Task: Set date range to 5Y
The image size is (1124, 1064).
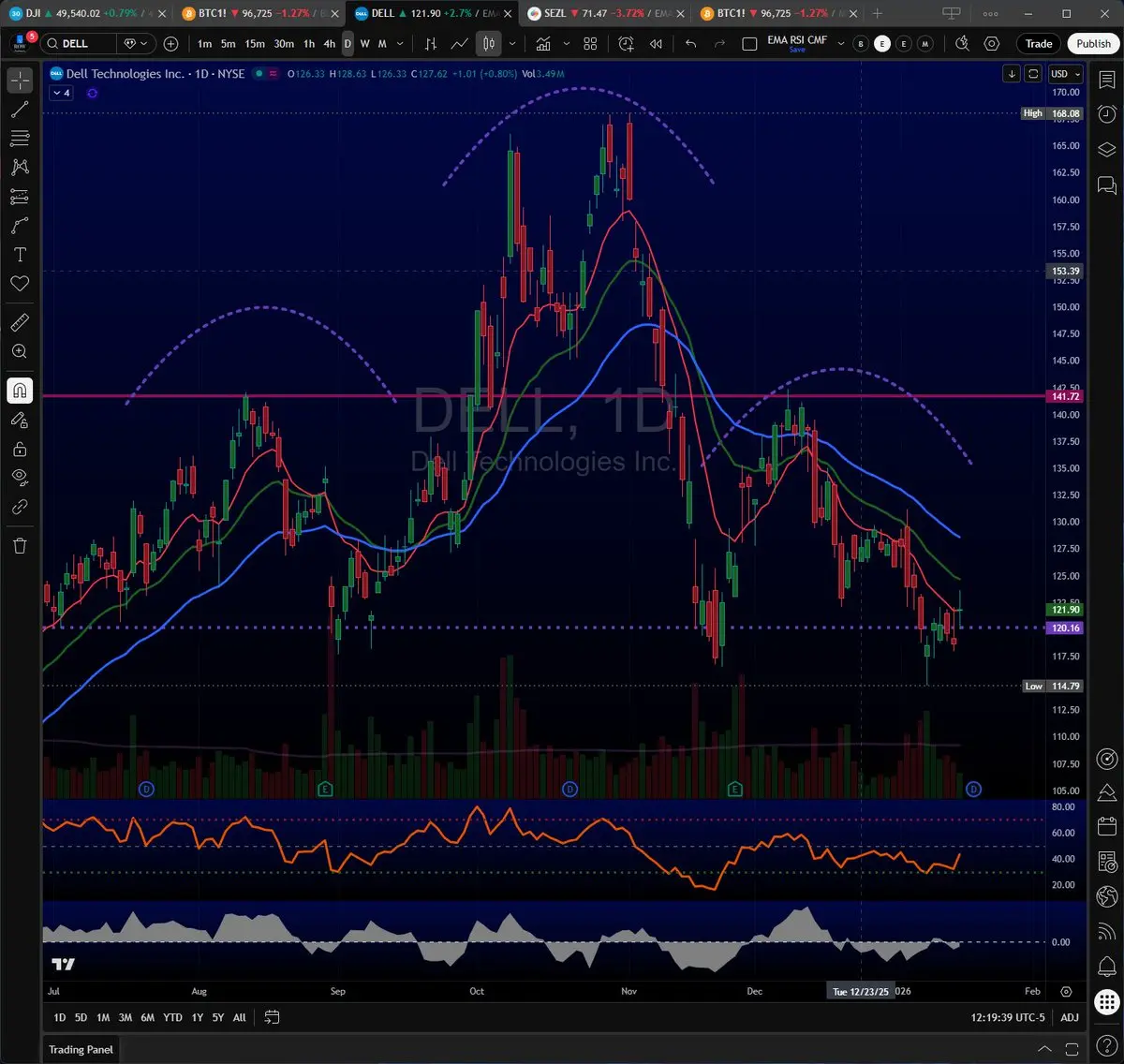Action: pyautogui.click(x=217, y=1017)
